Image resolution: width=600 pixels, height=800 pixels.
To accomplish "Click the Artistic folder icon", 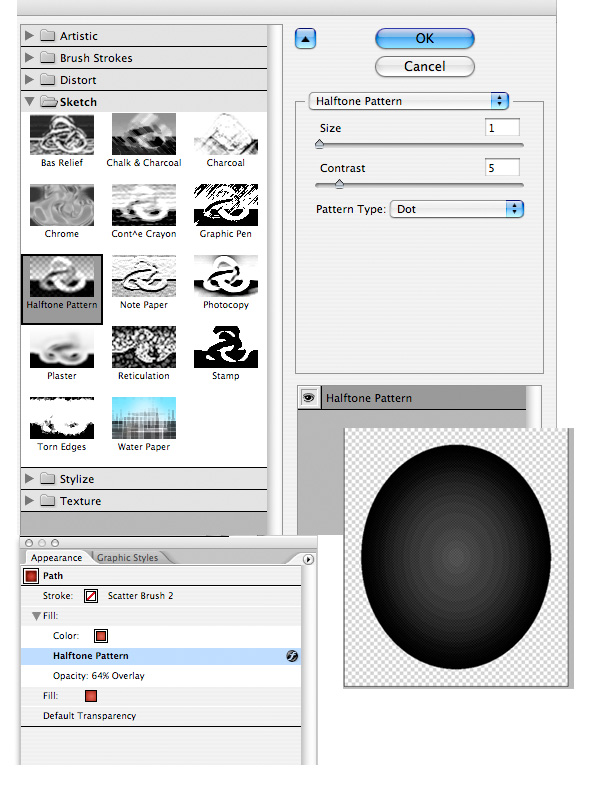I will point(47,35).
